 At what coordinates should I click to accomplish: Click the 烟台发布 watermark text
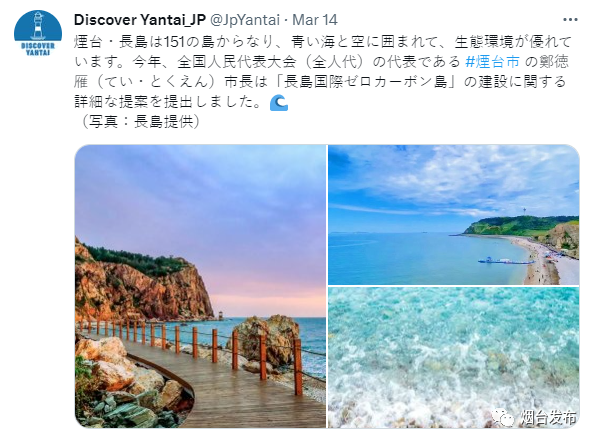click(548, 418)
